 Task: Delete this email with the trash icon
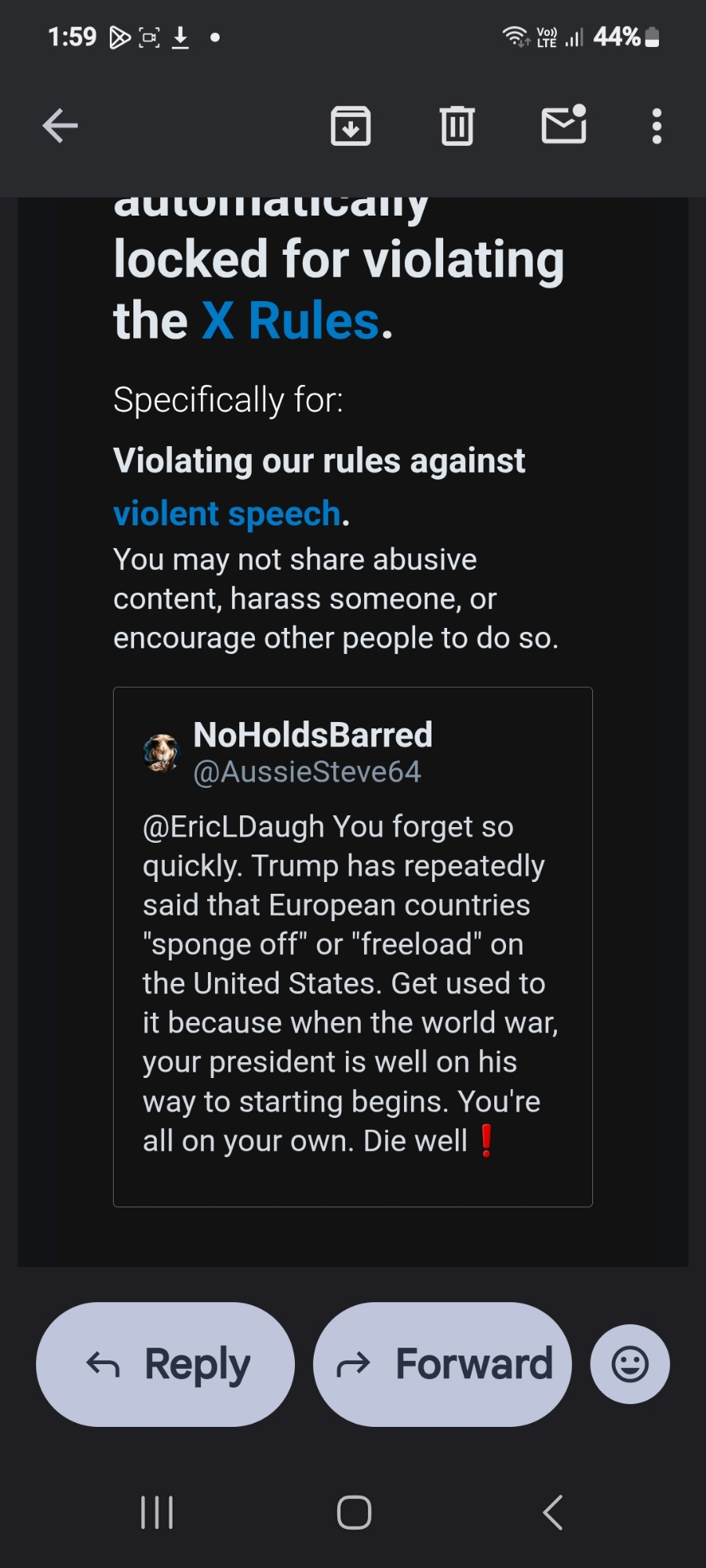[457, 125]
